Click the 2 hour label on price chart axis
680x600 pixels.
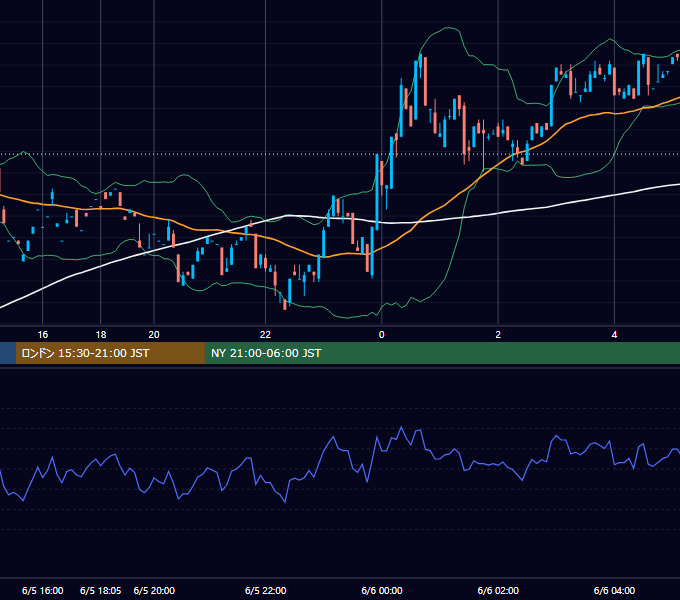498,335
